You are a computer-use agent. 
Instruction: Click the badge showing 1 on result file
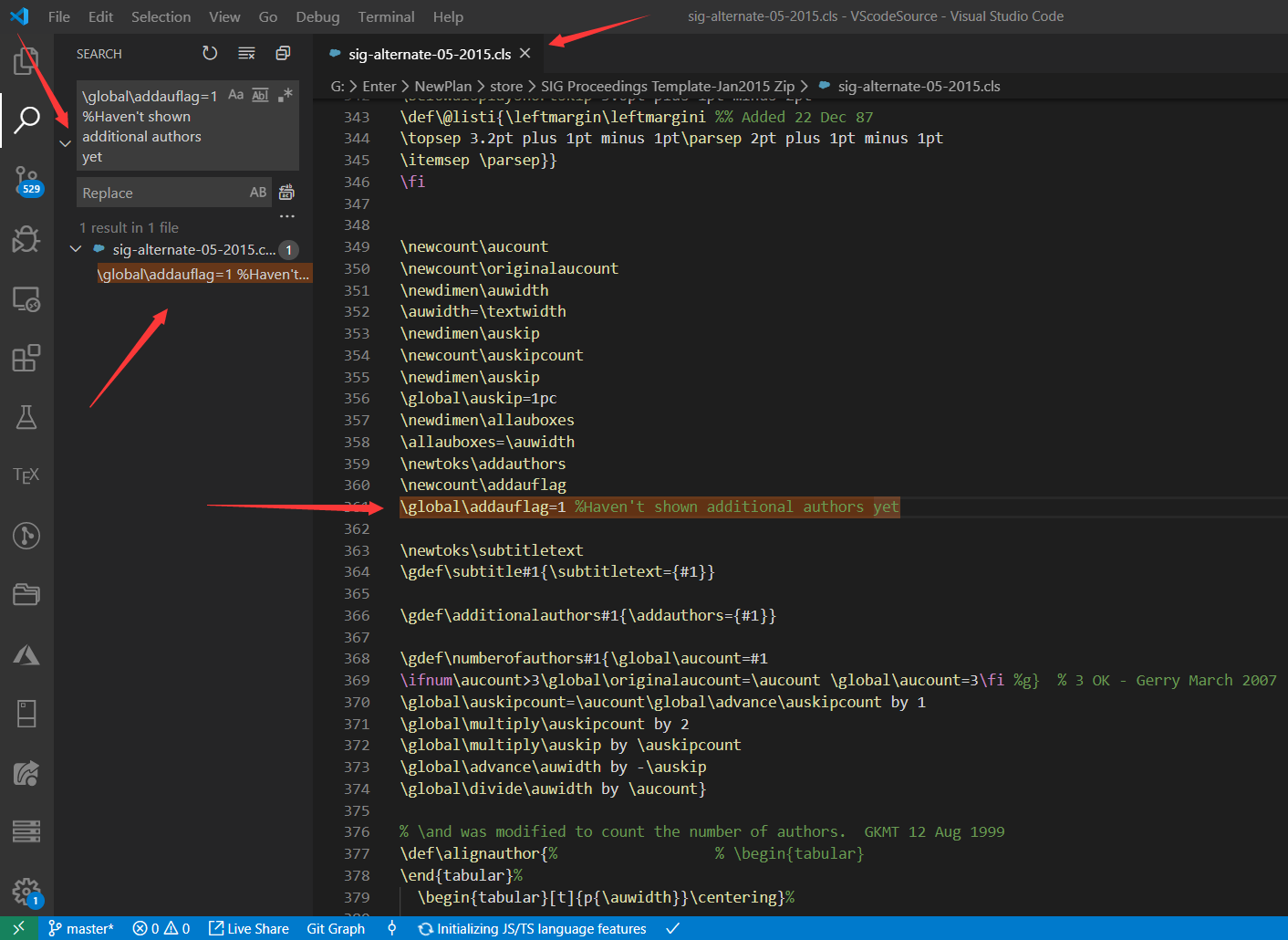288,249
